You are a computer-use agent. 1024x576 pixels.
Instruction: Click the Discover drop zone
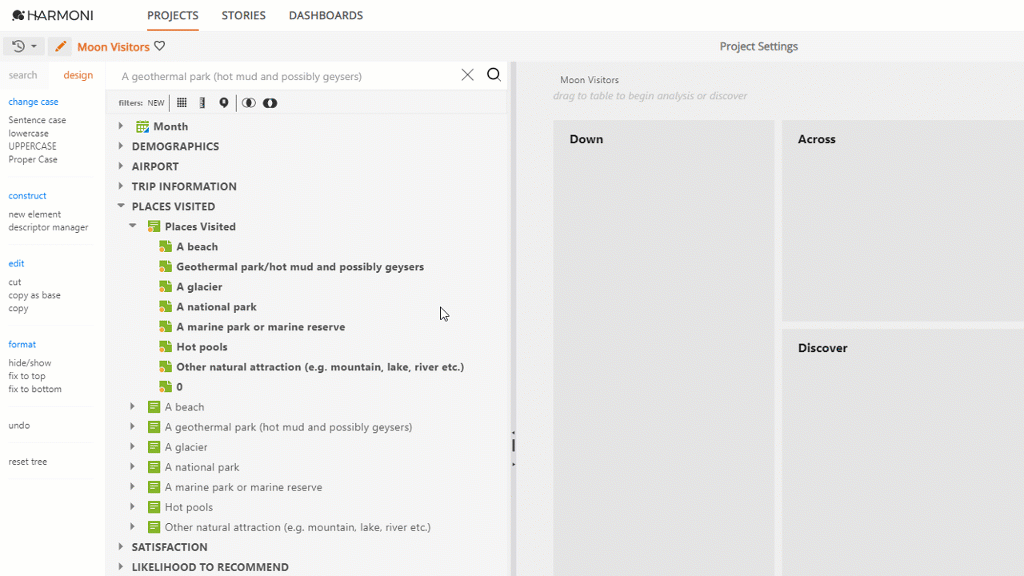pyautogui.click(x=903, y=453)
